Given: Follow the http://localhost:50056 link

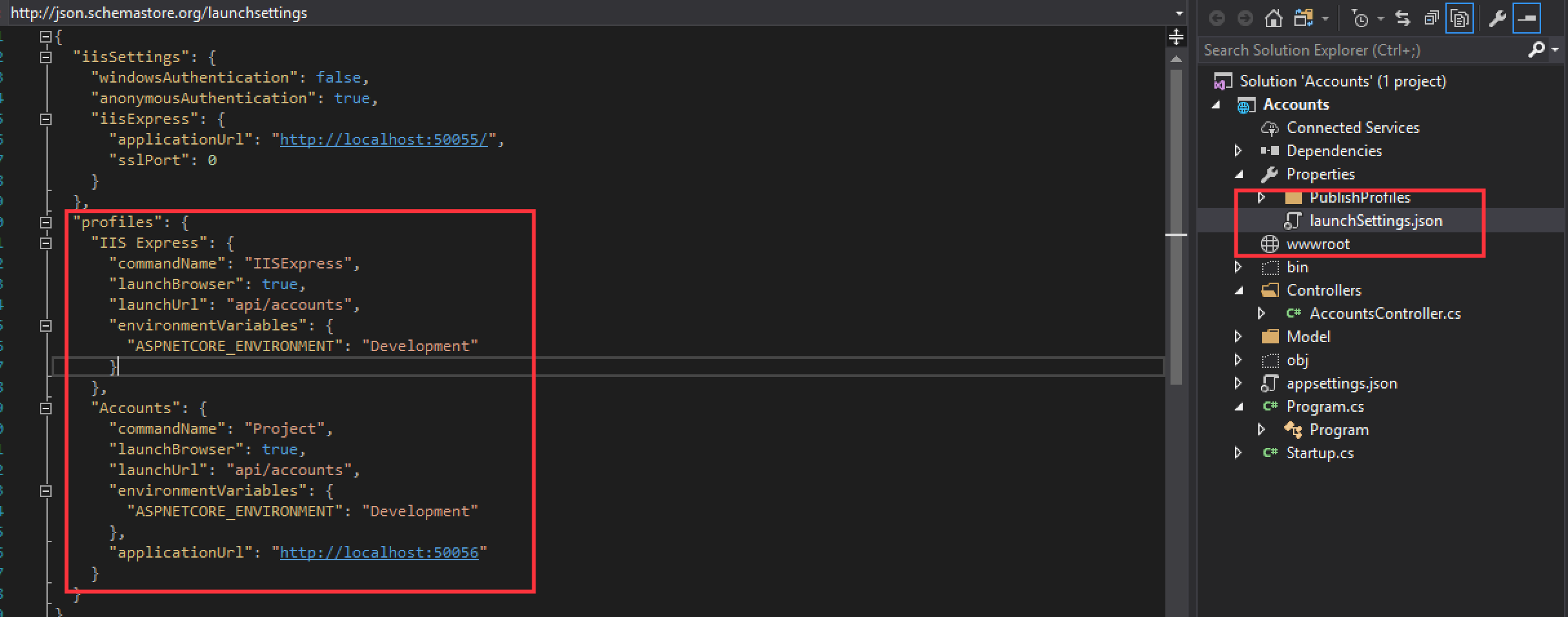Looking at the screenshot, I should [379, 552].
